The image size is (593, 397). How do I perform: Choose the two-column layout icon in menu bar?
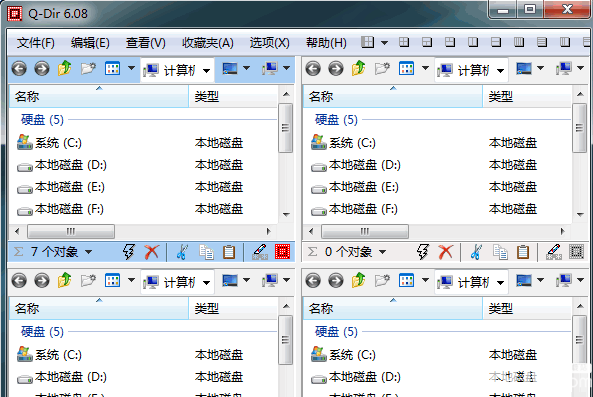pyautogui.click(x=473, y=42)
